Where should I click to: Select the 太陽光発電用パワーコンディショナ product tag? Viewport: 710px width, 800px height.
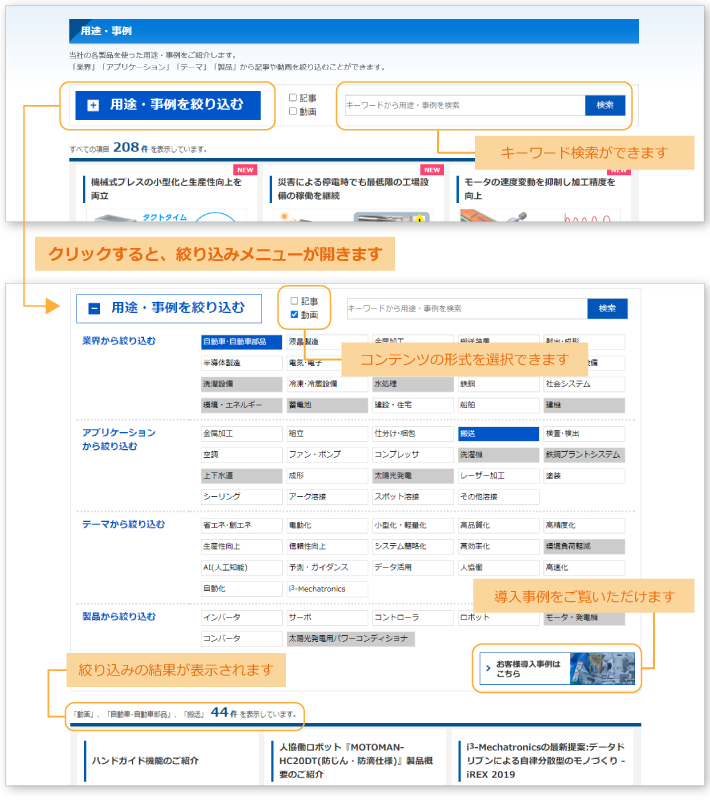pos(350,639)
